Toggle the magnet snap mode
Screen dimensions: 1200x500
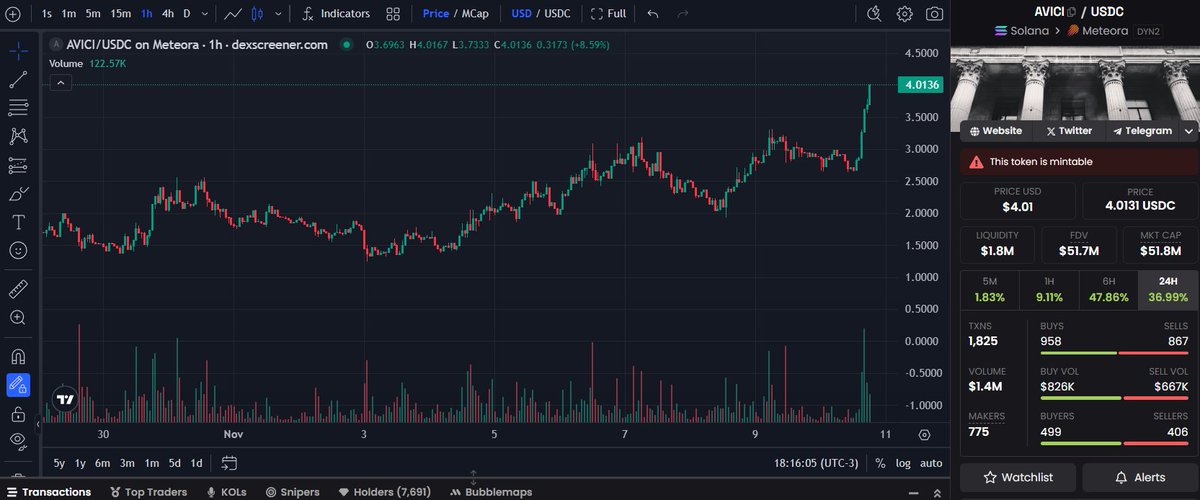(x=18, y=356)
